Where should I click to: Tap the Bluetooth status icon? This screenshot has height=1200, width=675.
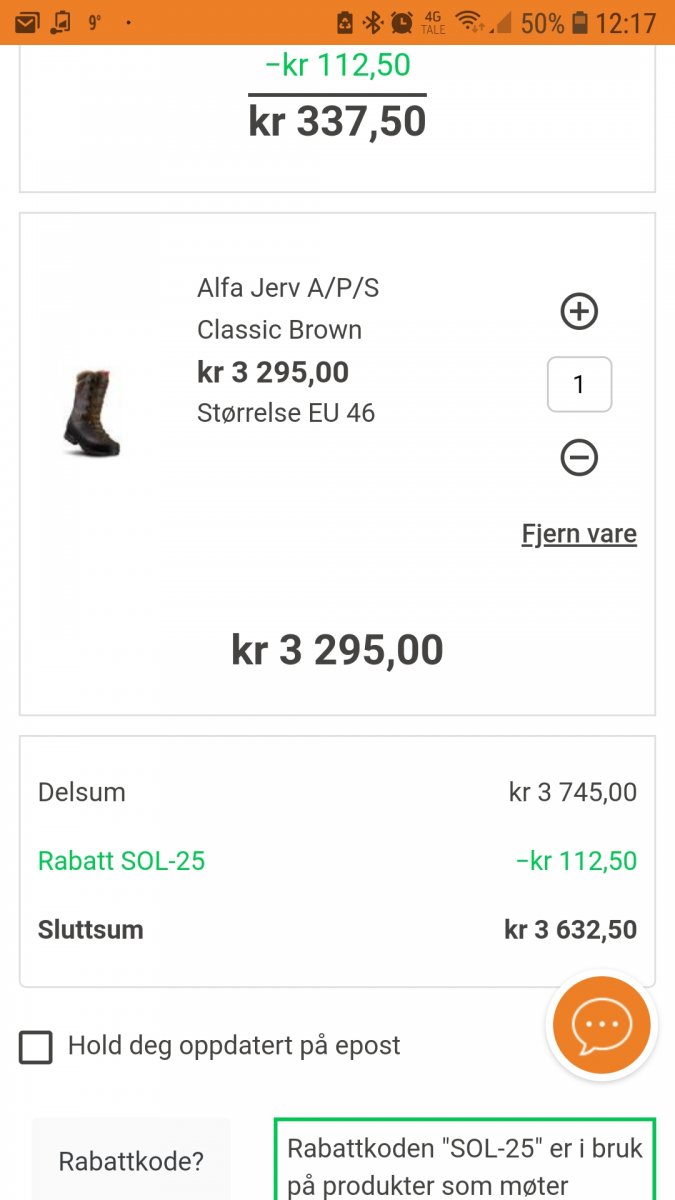(x=372, y=22)
